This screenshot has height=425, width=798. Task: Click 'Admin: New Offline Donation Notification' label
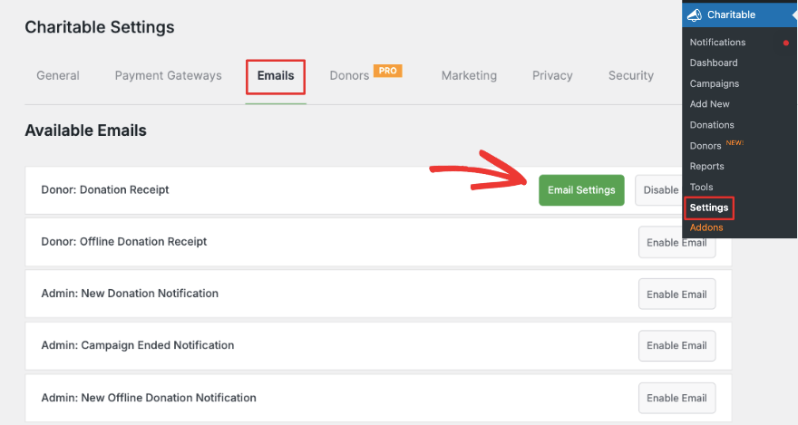pyautogui.click(x=149, y=398)
